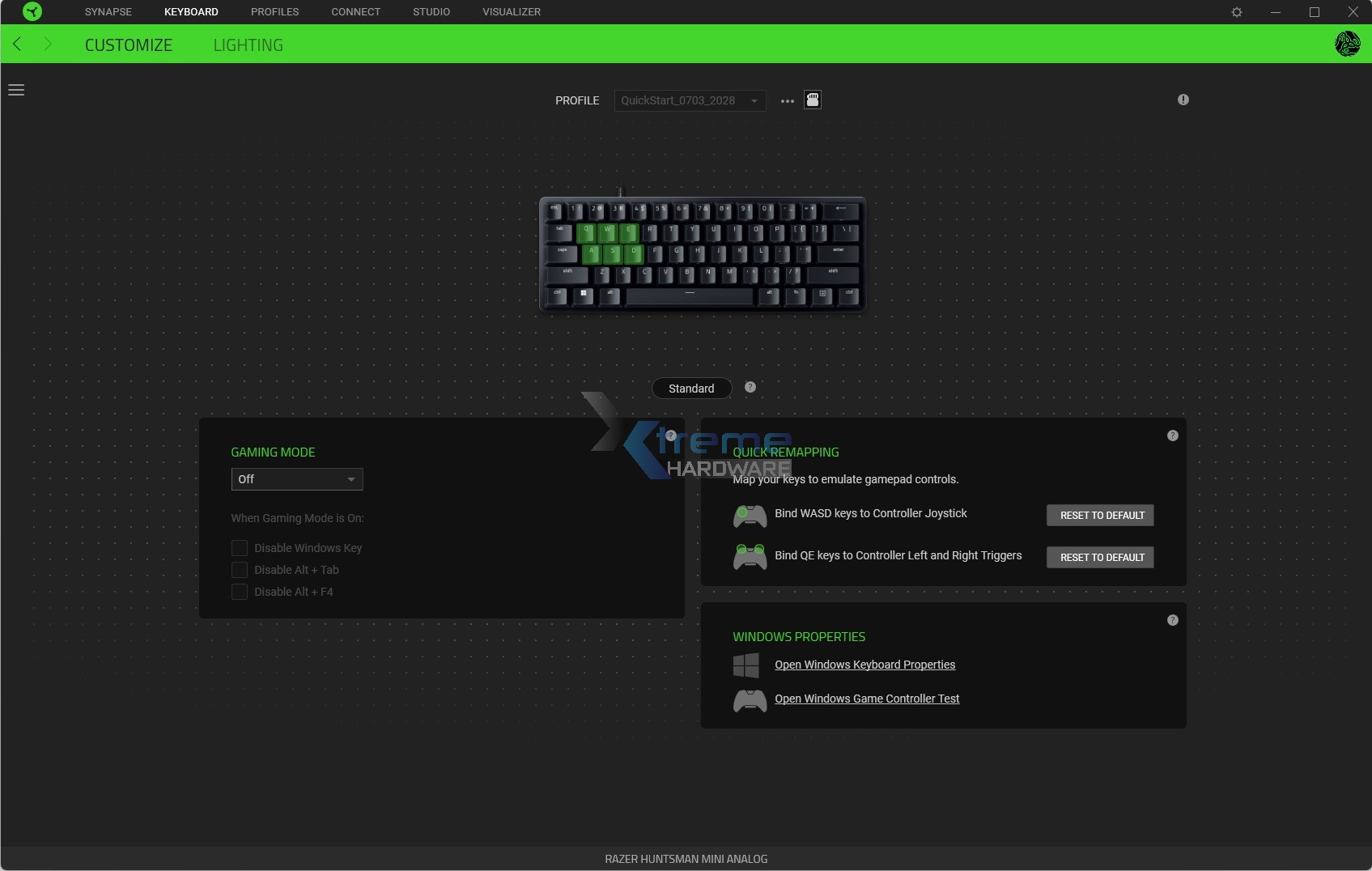Click the gamepad icon next to WASD binding
Image resolution: width=1372 pixels, height=871 pixels.
750,516
